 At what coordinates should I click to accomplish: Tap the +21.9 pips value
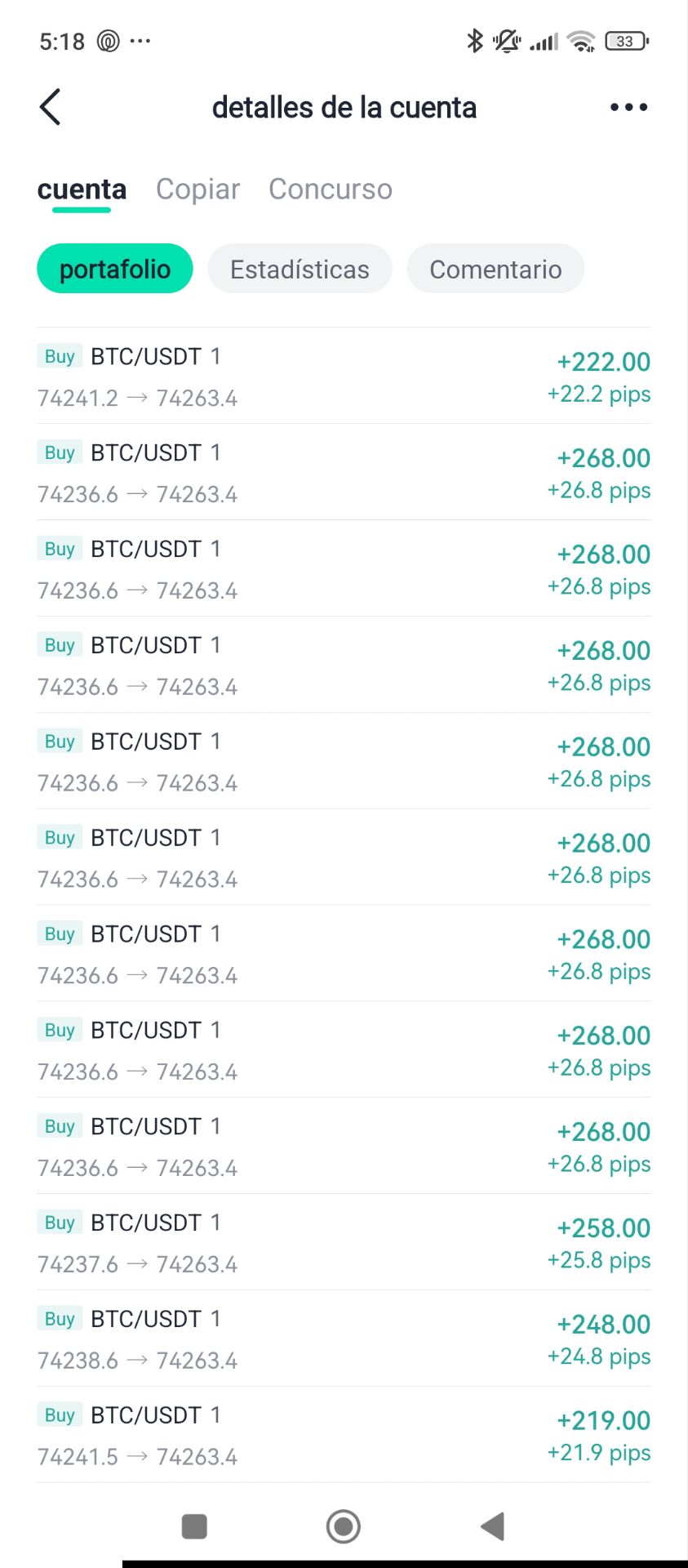point(598,1453)
